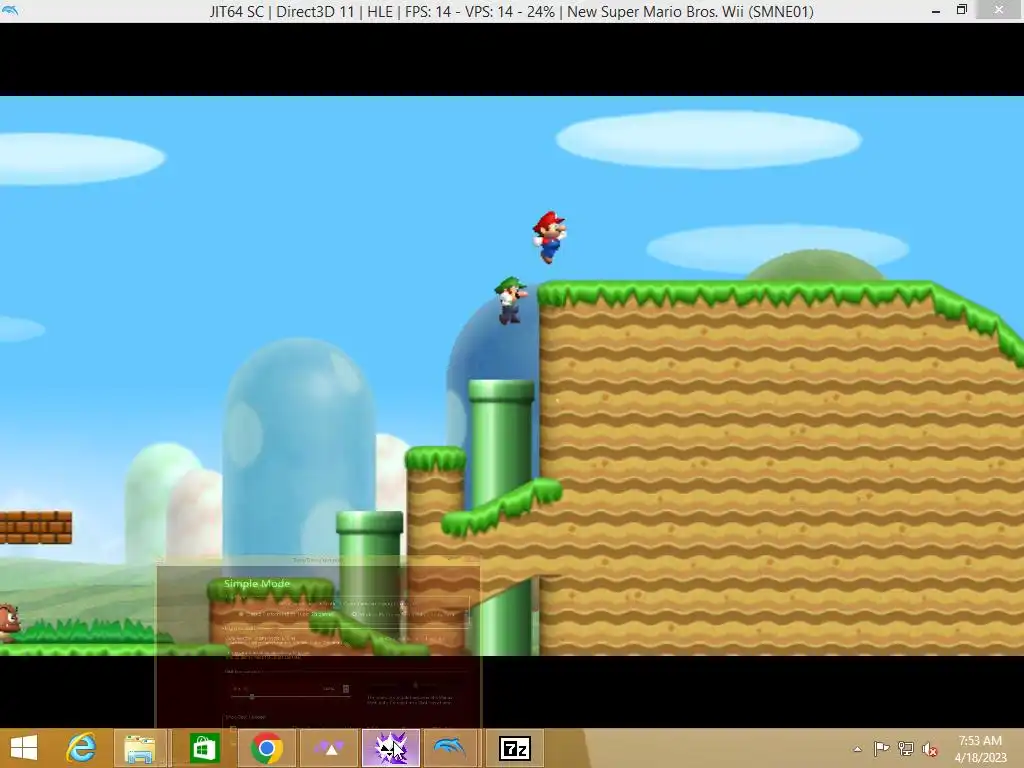Viewport: 1024px width, 768px height.
Task: Open the network status tray icon
Action: [x=905, y=748]
